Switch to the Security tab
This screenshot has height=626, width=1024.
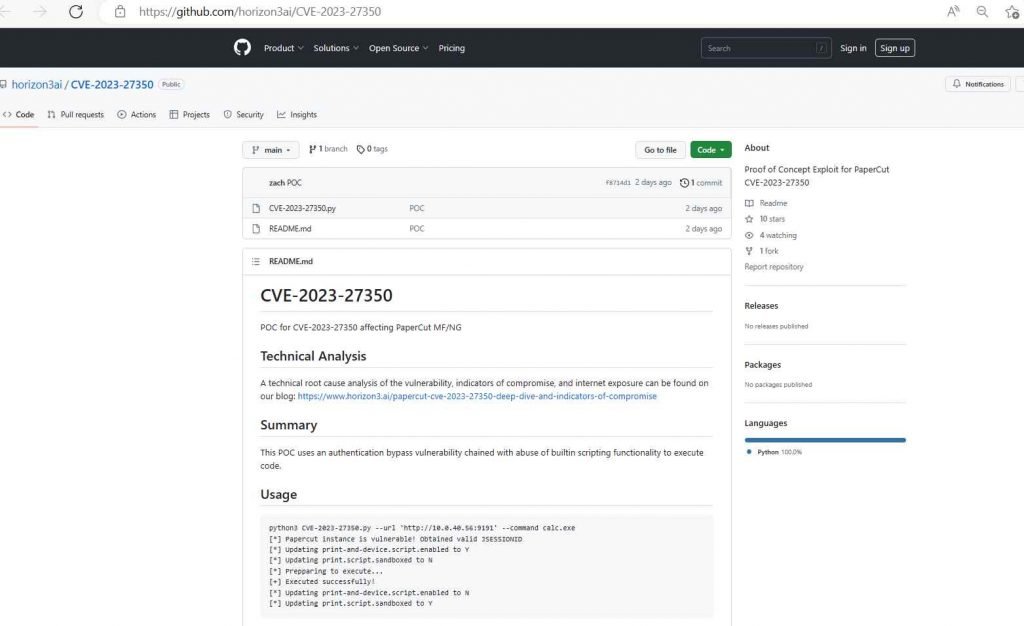coord(244,114)
